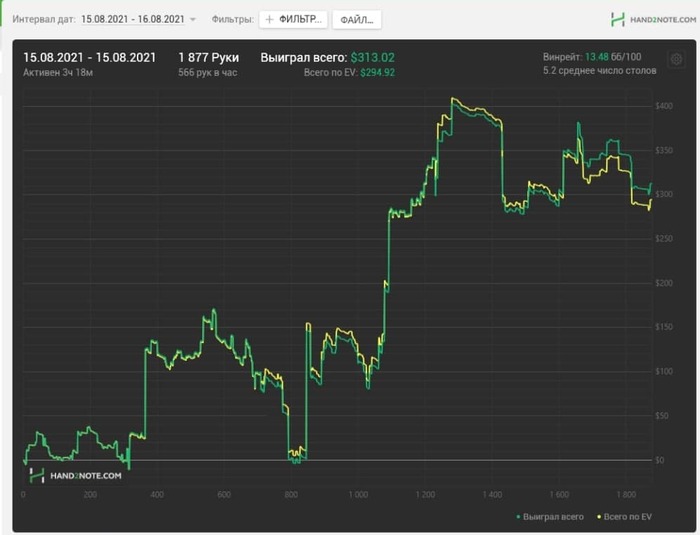Click the 1 000 x-axis label

358,494
